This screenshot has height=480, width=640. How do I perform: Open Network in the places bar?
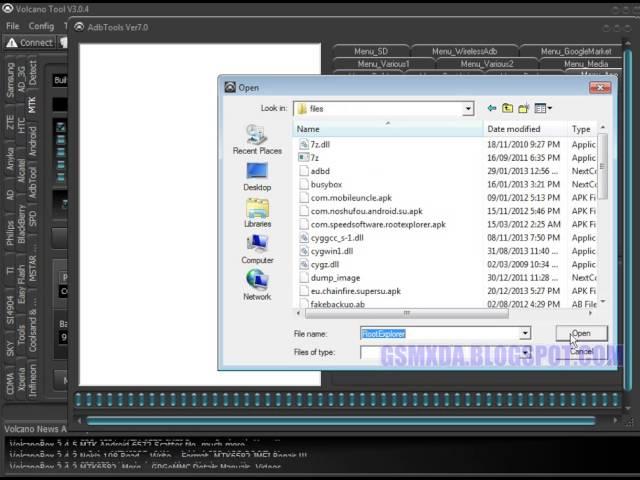(x=257, y=286)
